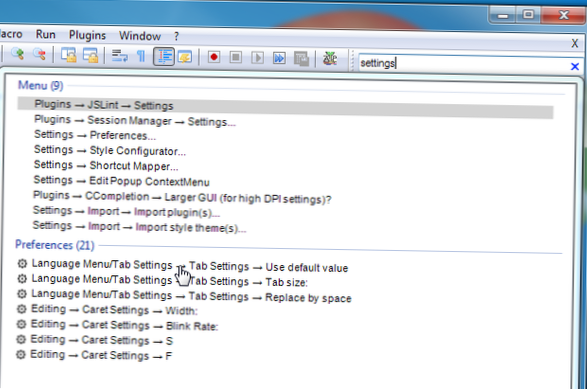Choose Settings → Preferences... result

tap(95, 135)
